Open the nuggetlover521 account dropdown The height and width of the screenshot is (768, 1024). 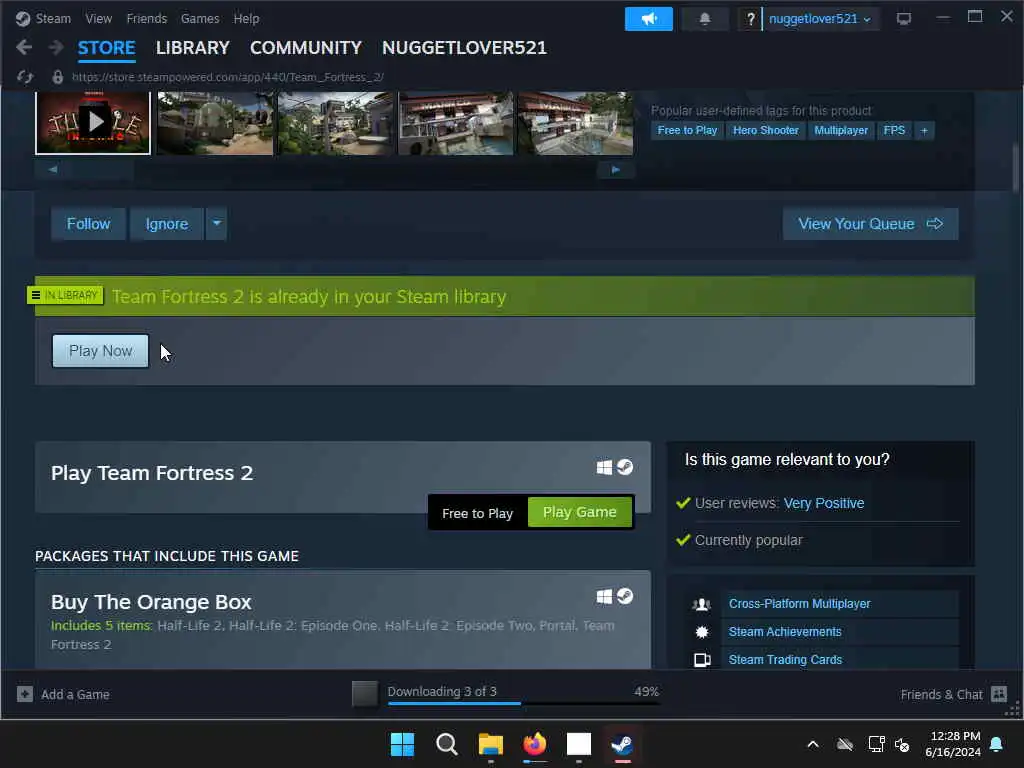820,19
